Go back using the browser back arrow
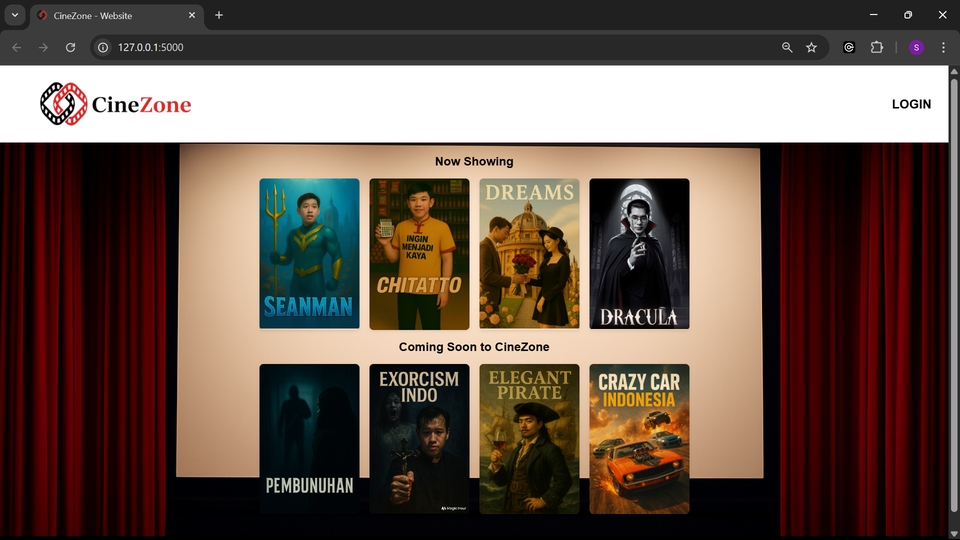960x540 pixels. pos(16,47)
